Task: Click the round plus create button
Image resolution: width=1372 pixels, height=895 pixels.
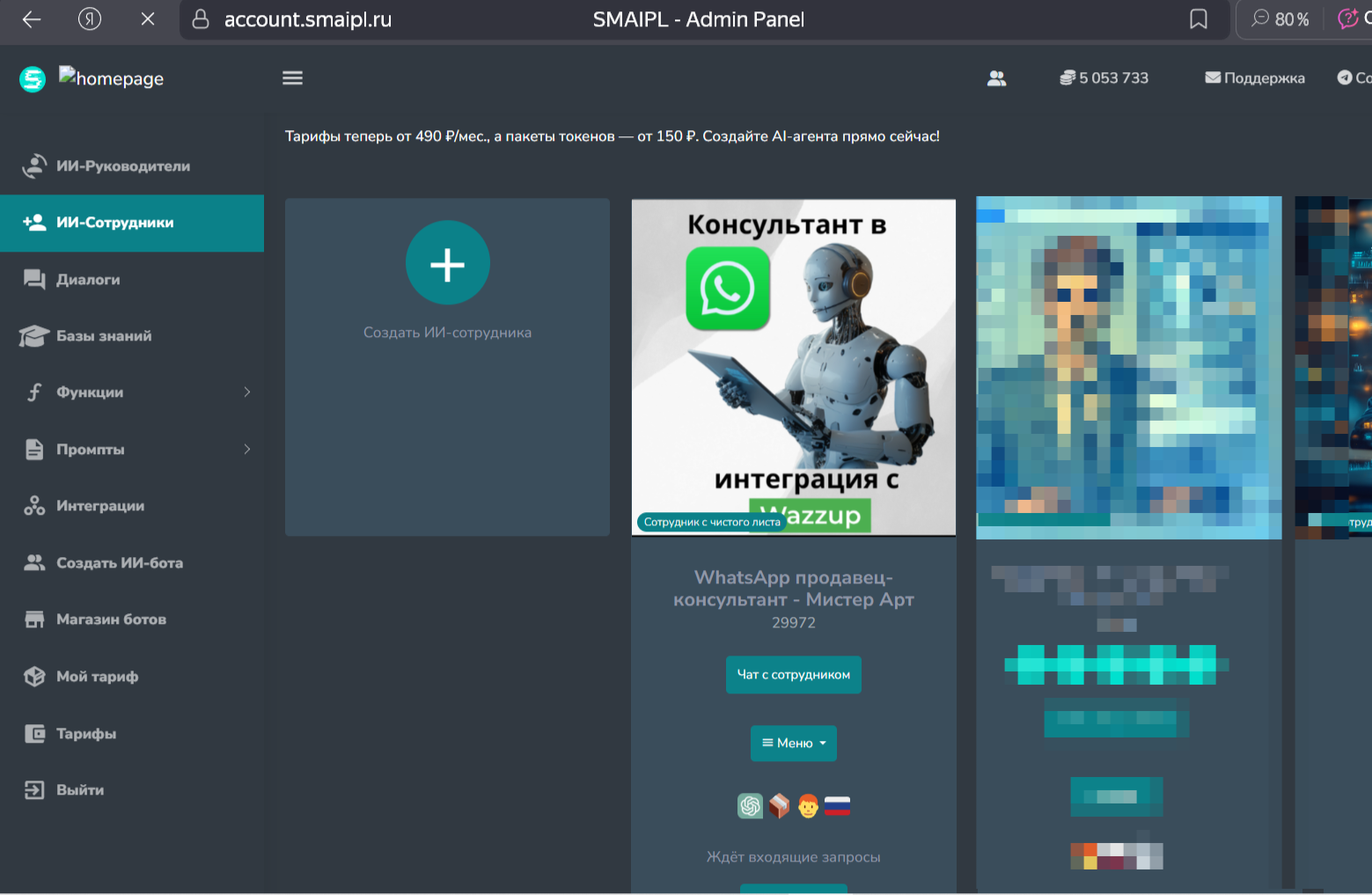Action: coord(448,263)
